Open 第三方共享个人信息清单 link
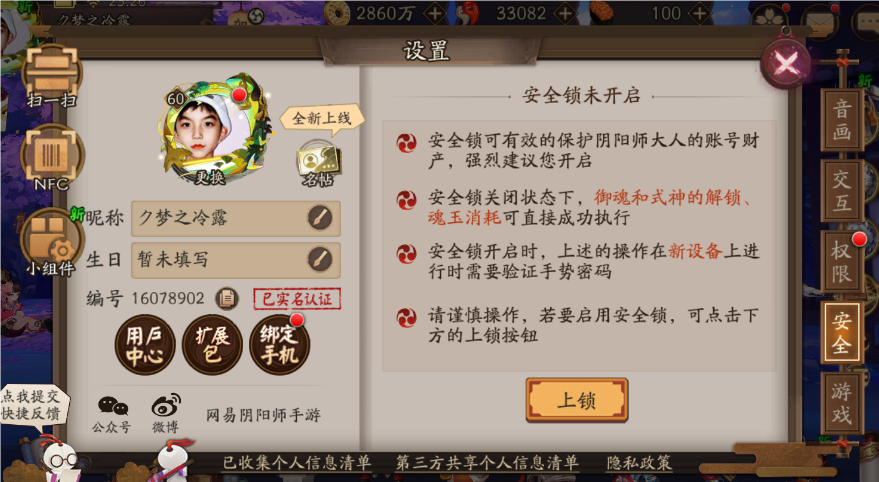The image size is (879, 482). (487, 462)
